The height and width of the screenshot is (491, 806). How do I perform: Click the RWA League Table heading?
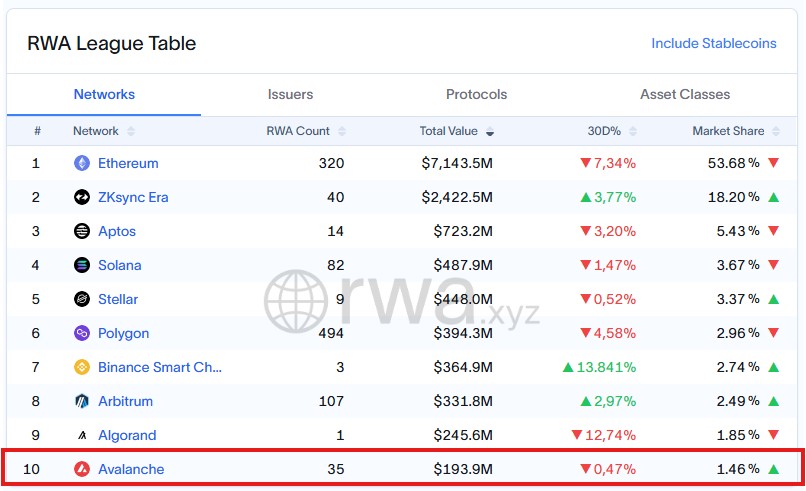(112, 43)
